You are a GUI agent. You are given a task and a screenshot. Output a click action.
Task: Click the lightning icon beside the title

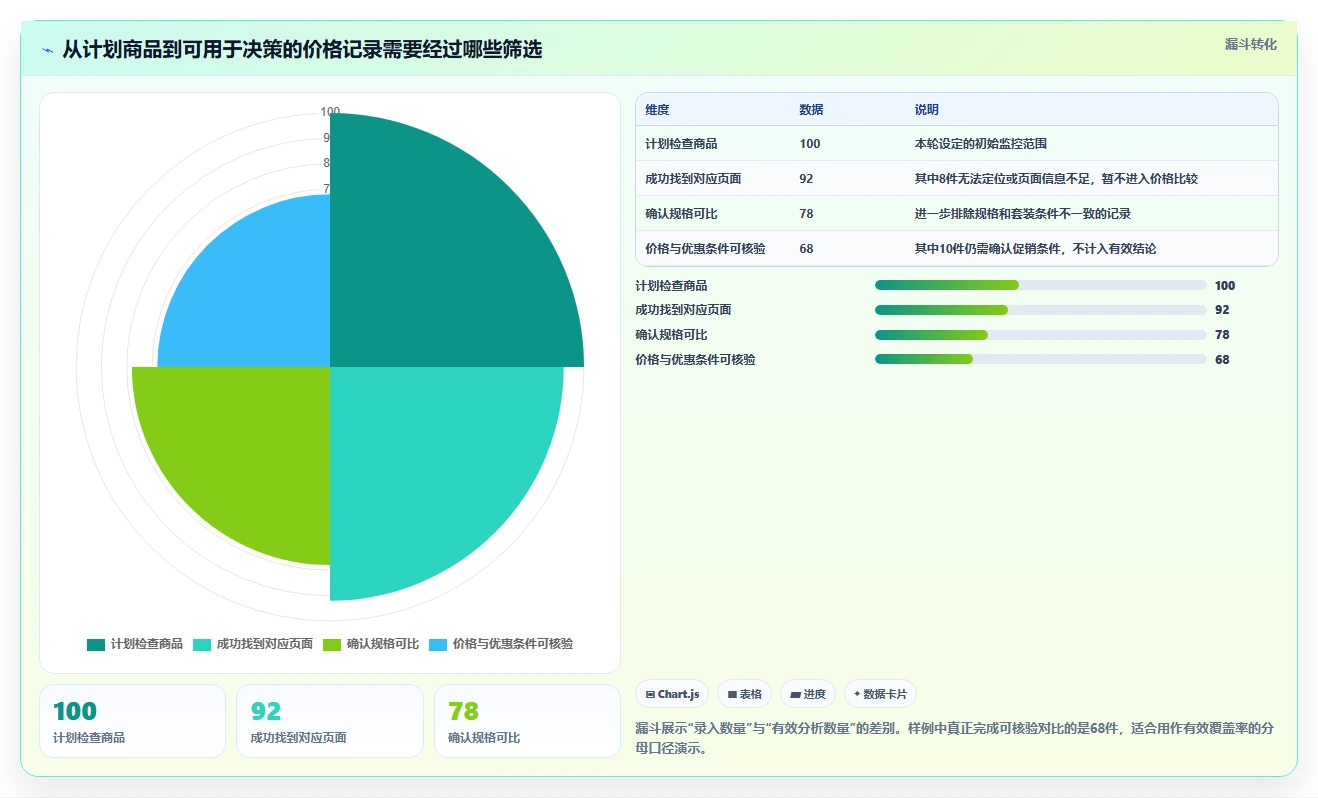pos(48,49)
